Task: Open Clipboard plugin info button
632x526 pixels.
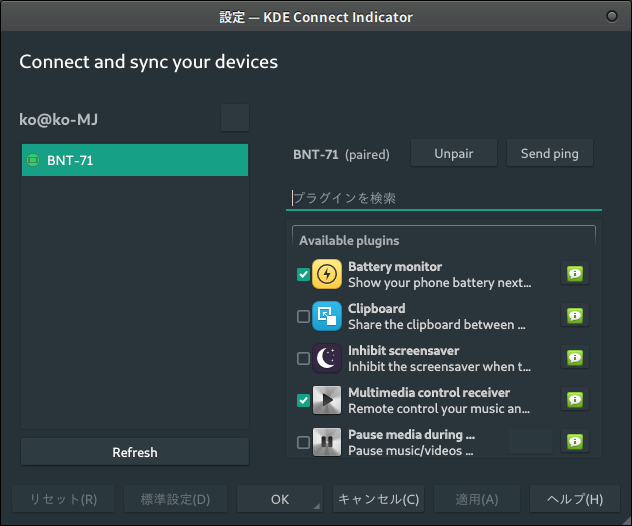Action: pyautogui.click(x=575, y=316)
